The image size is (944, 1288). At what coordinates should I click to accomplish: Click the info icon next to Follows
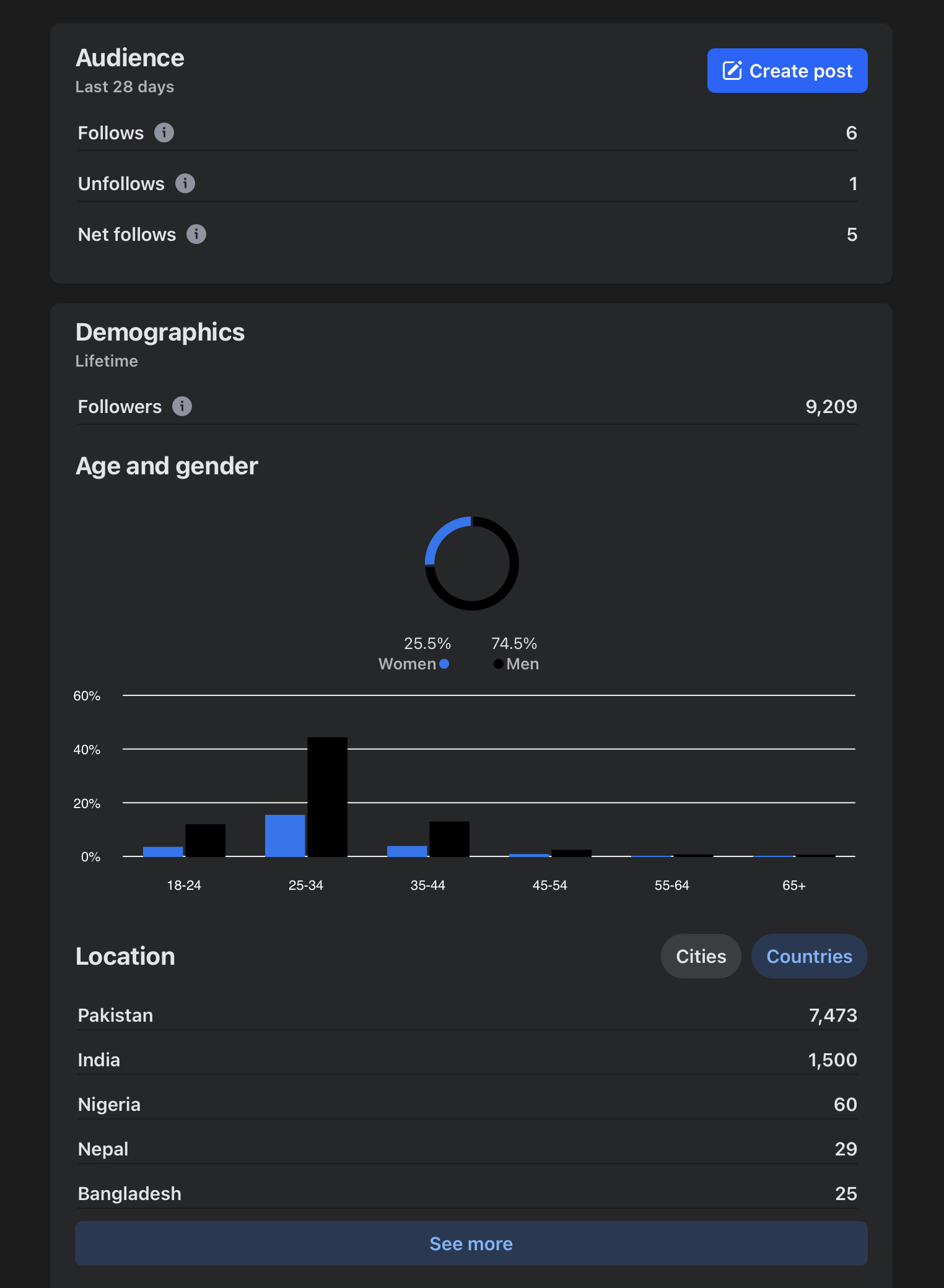pyautogui.click(x=164, y=133)
